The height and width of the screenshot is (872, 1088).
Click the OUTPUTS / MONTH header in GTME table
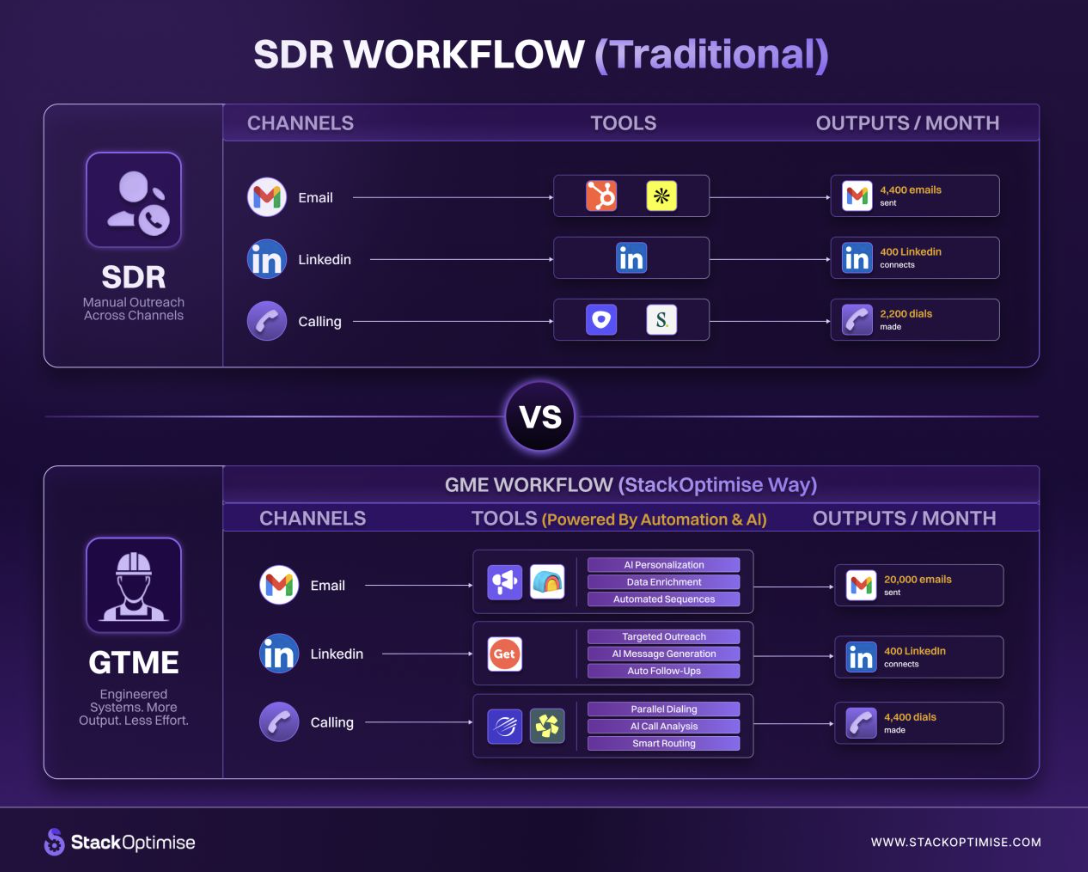[x=904, y=518]
